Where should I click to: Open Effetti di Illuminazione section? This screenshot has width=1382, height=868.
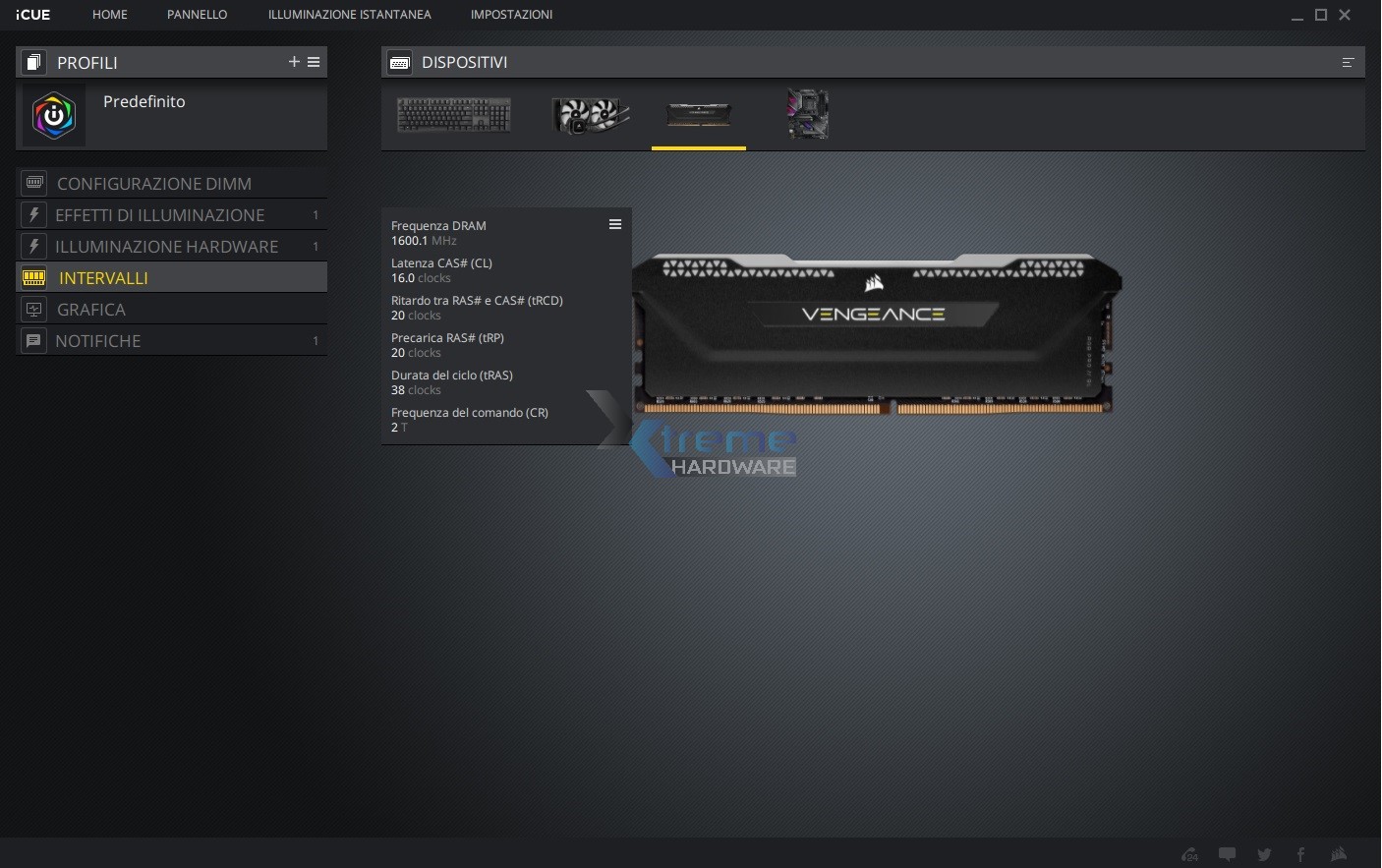tap(159, 215)
